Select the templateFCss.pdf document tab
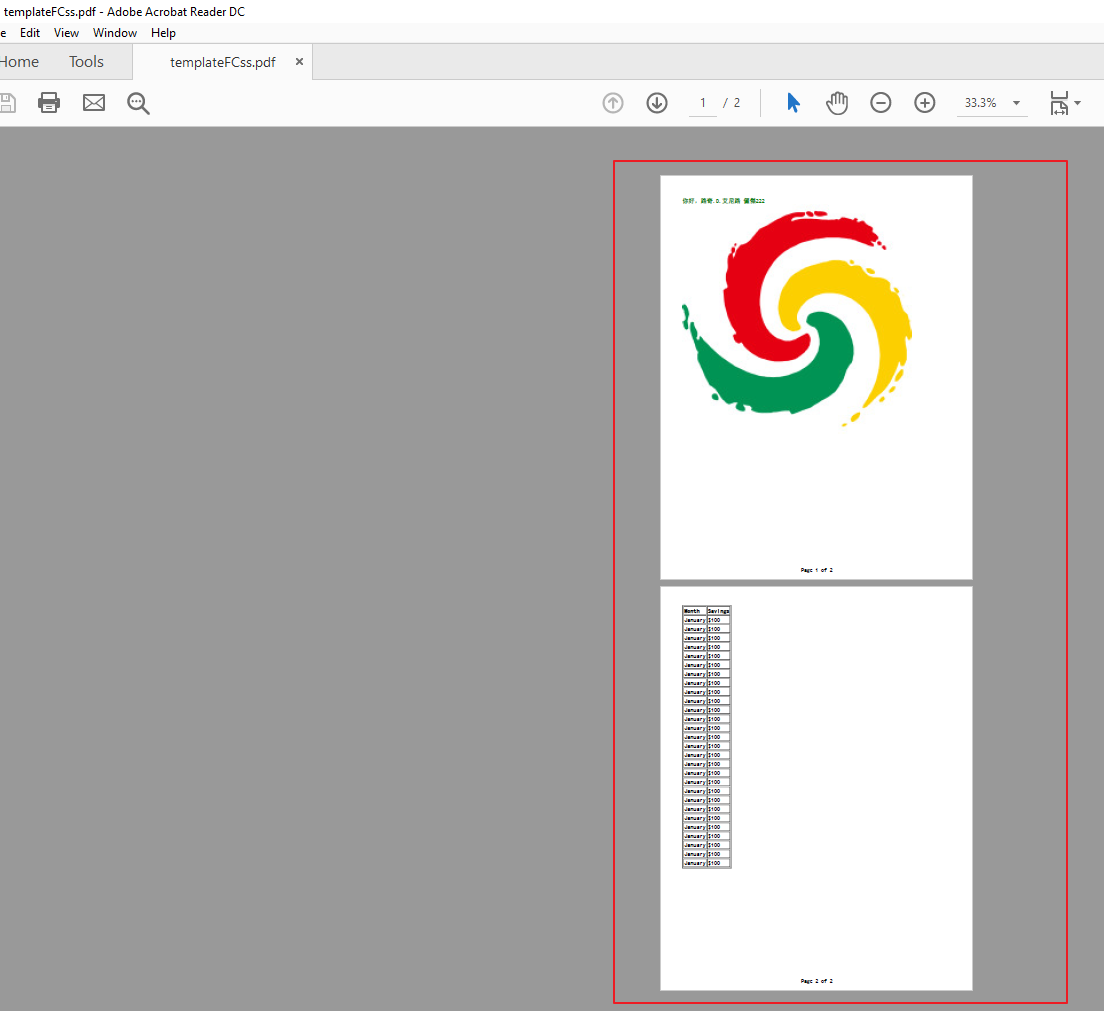1104x1011 pixels. pos(222,61)
